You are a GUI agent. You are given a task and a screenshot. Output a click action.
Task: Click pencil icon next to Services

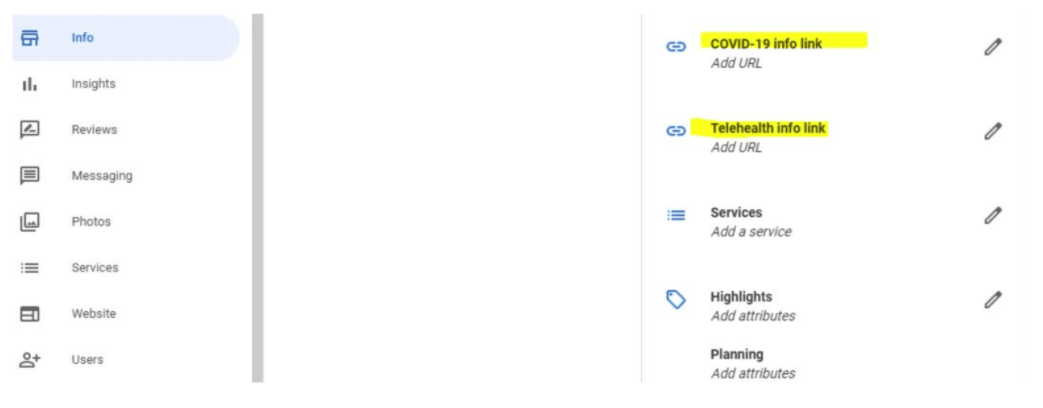[992, 215]
